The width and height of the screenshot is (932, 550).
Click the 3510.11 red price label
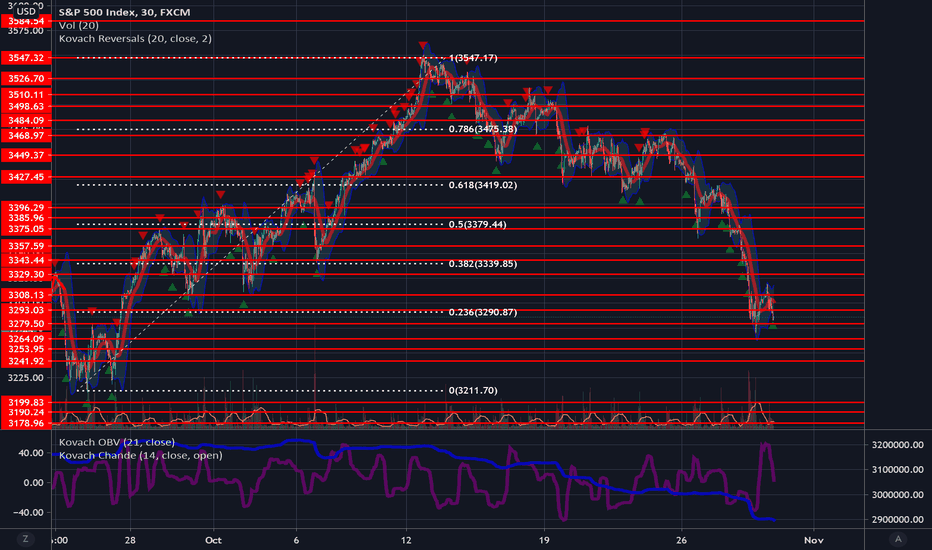[26, 95]
